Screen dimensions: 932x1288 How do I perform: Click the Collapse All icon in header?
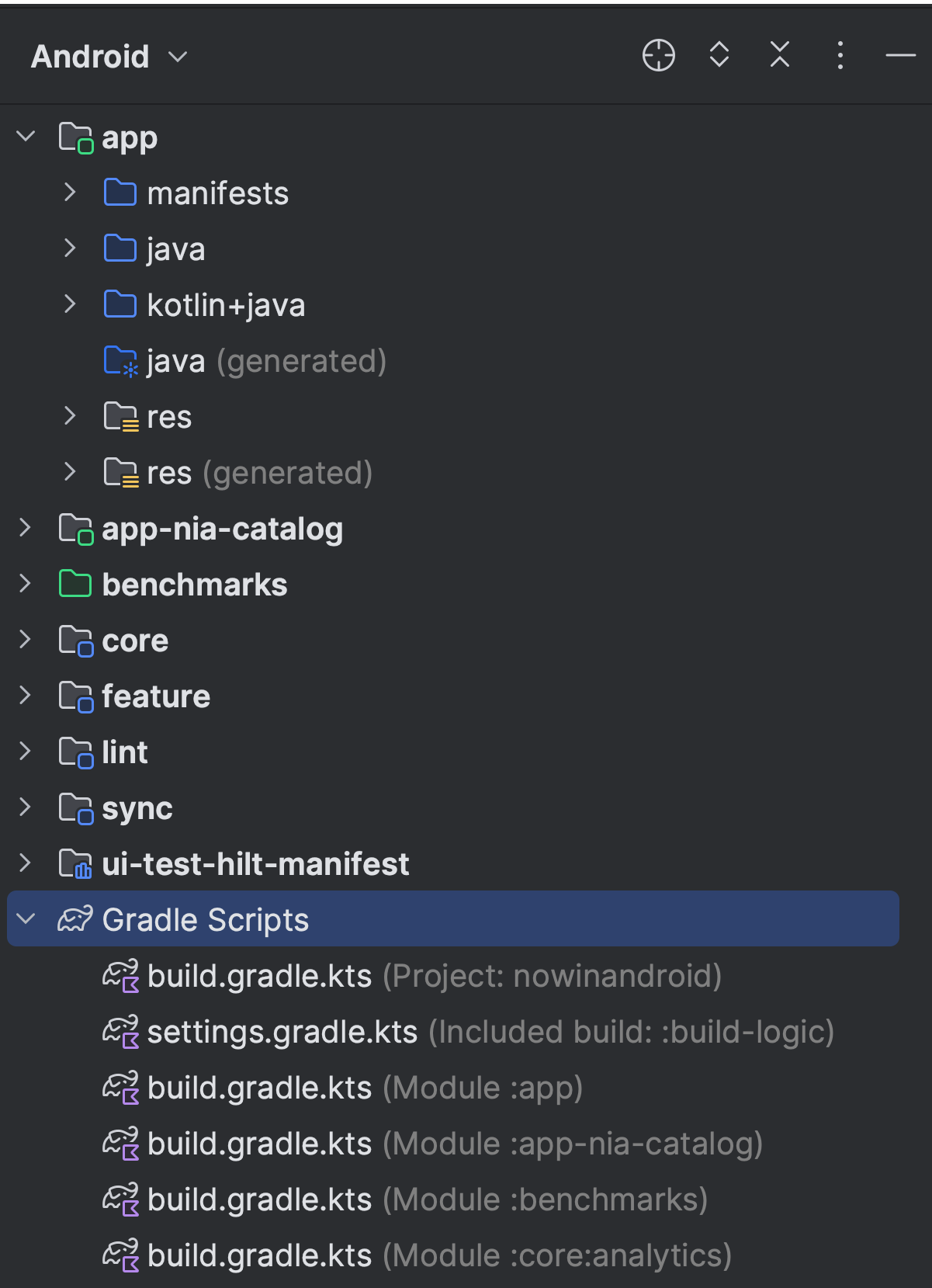coord(780,55)
